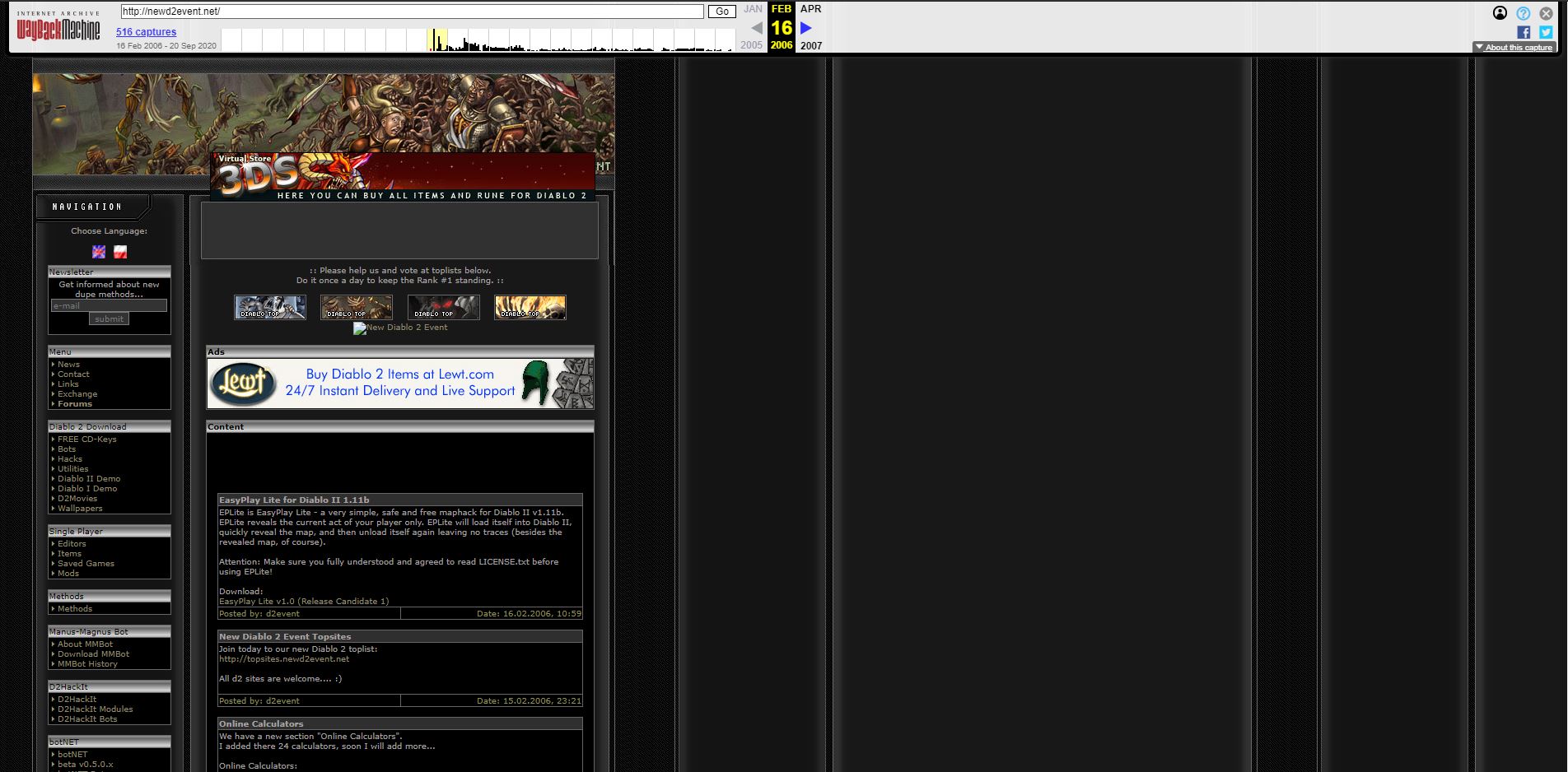
Task: Click the EasyPlay Lite v1.0 download link
Action: [304, 602]
